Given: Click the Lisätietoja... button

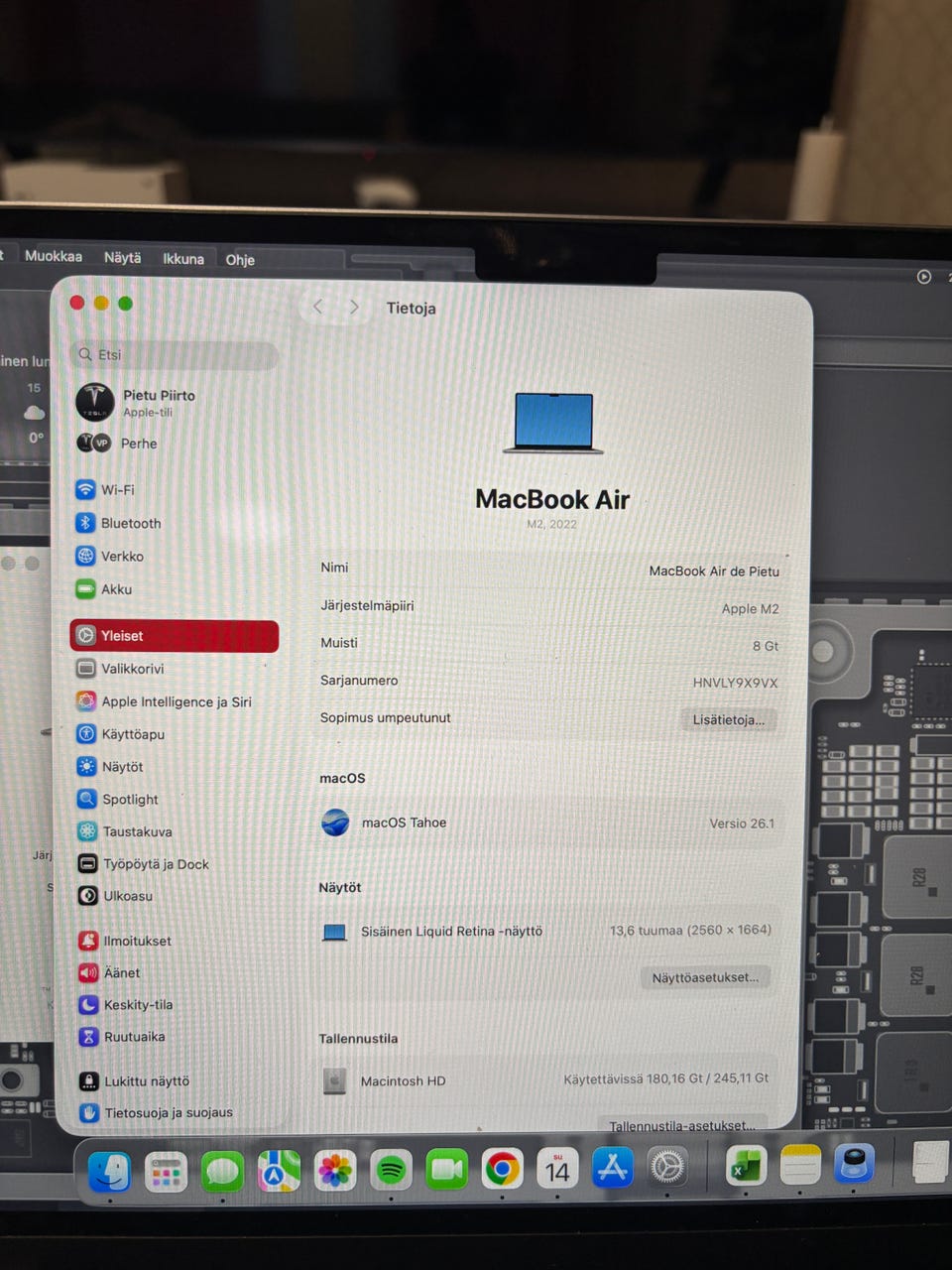Looking at the screenshot, I should [728, 720].
